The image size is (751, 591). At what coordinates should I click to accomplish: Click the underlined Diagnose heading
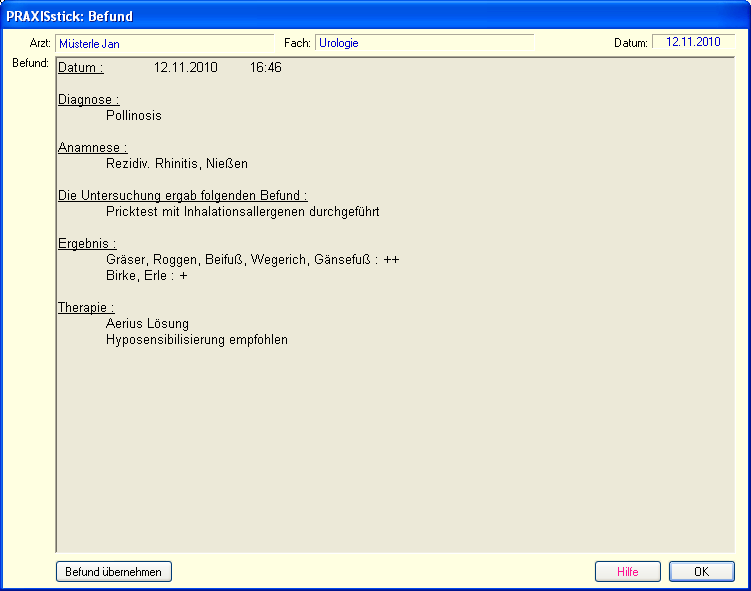(88, 100)
